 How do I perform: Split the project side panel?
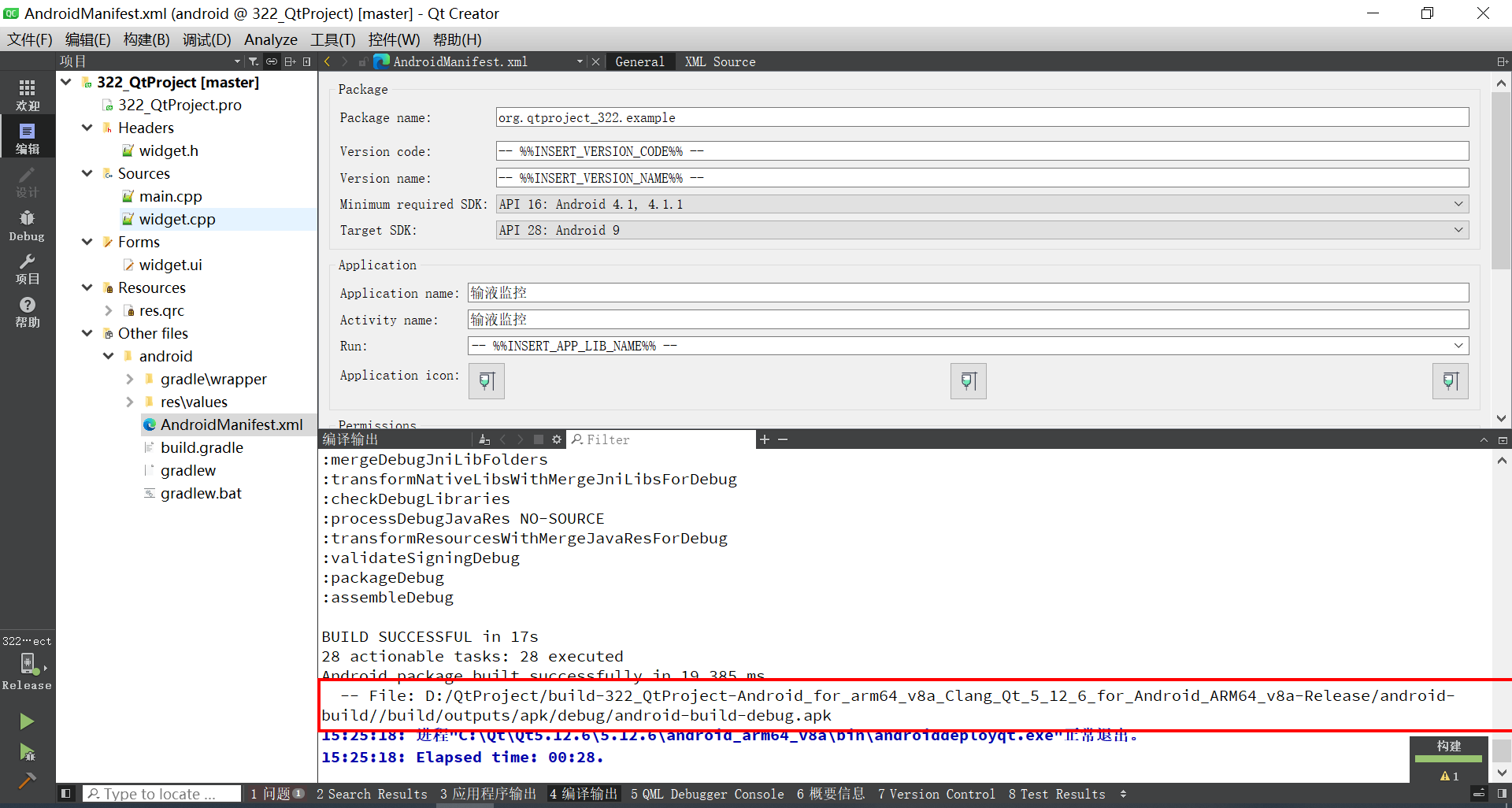[290, 61]
